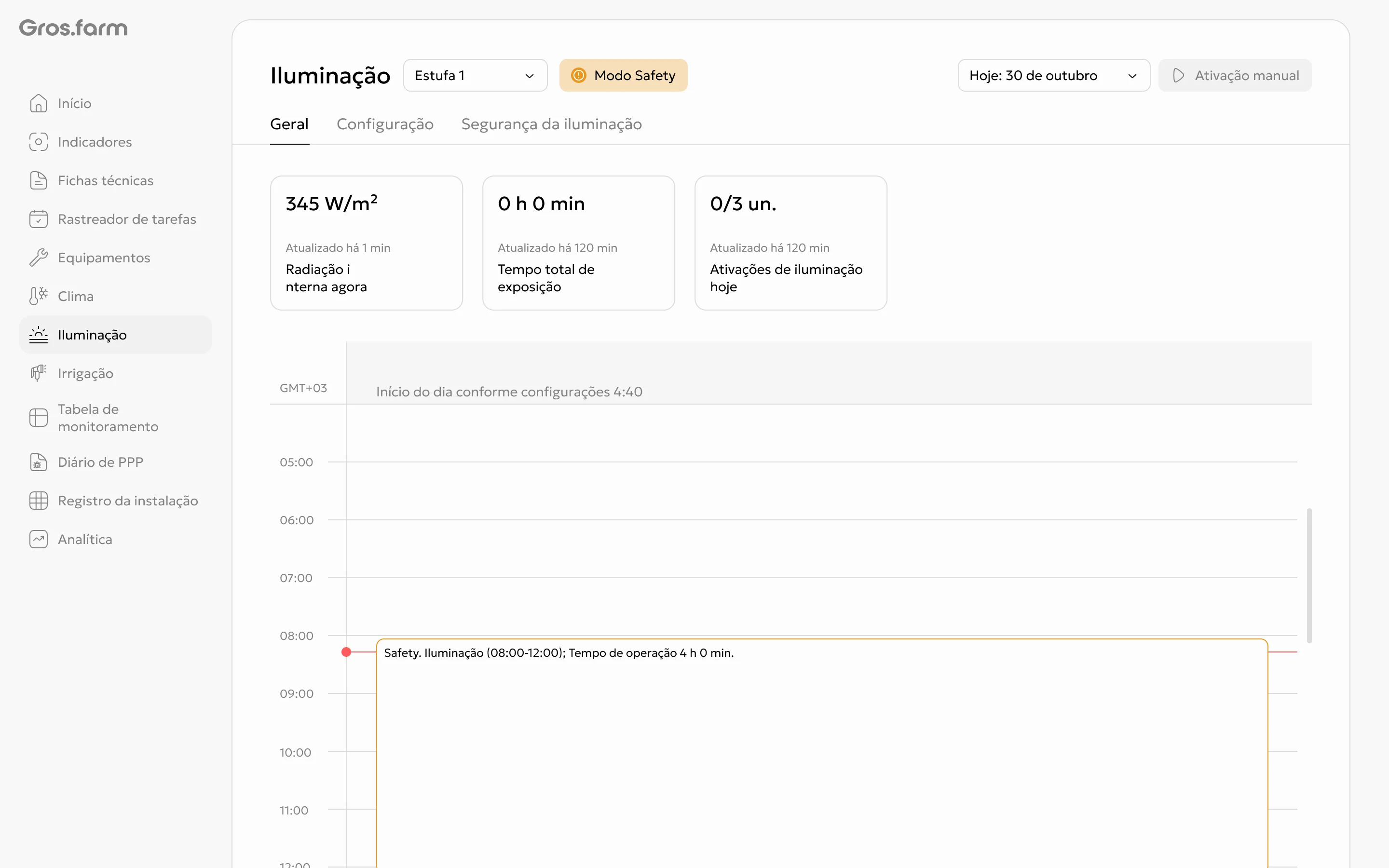
Task: Open the Estufa 1 greenhouse dropdown
Action: point(475,75)
